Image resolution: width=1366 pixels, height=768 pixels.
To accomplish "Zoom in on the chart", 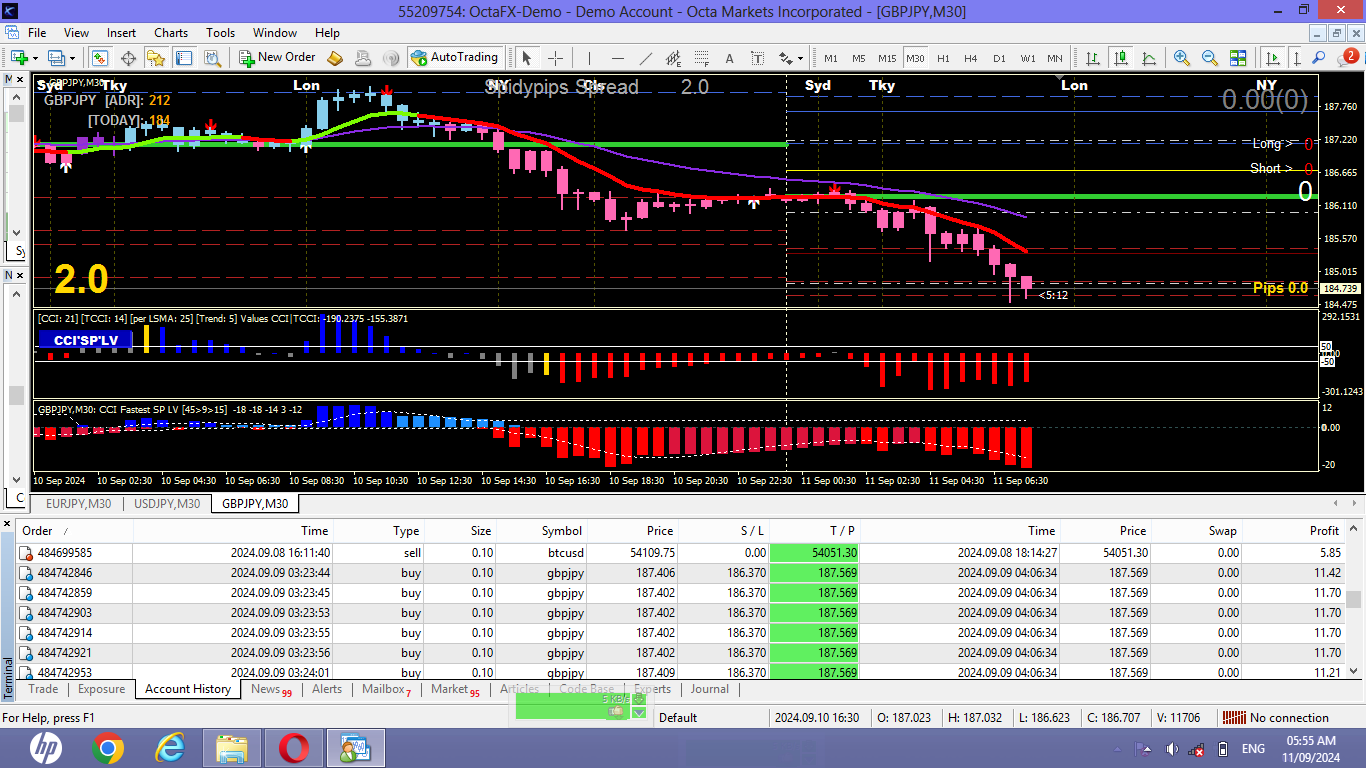I will [x=1182, y=57].
